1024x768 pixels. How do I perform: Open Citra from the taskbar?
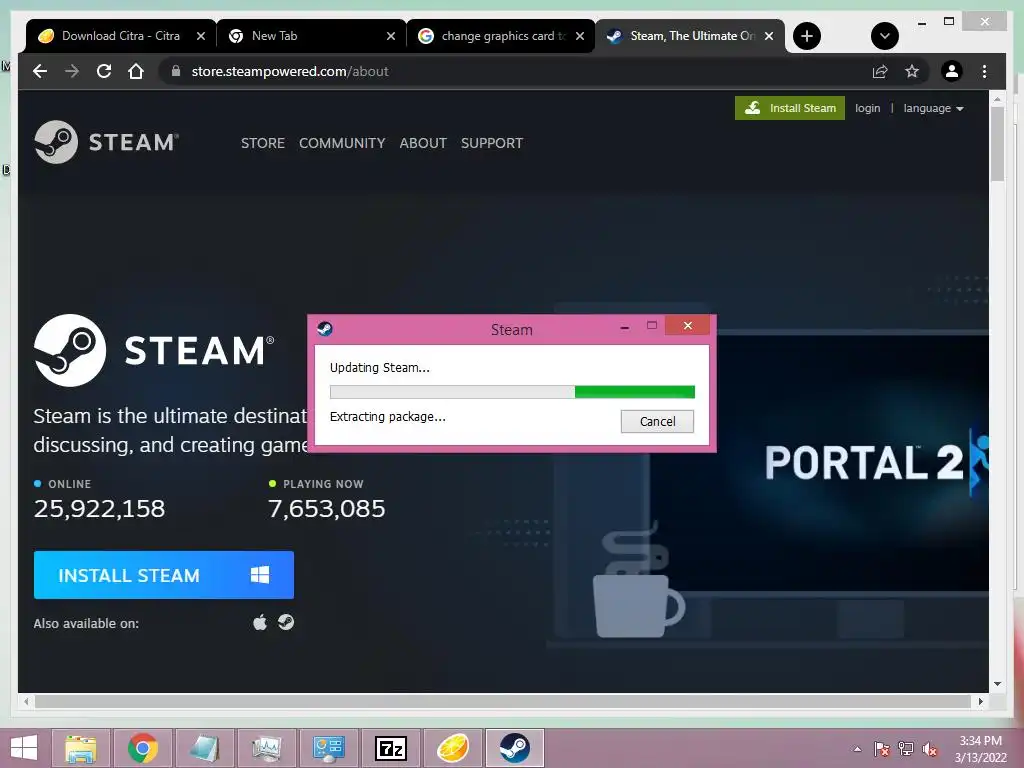click(x=453, y=748)
